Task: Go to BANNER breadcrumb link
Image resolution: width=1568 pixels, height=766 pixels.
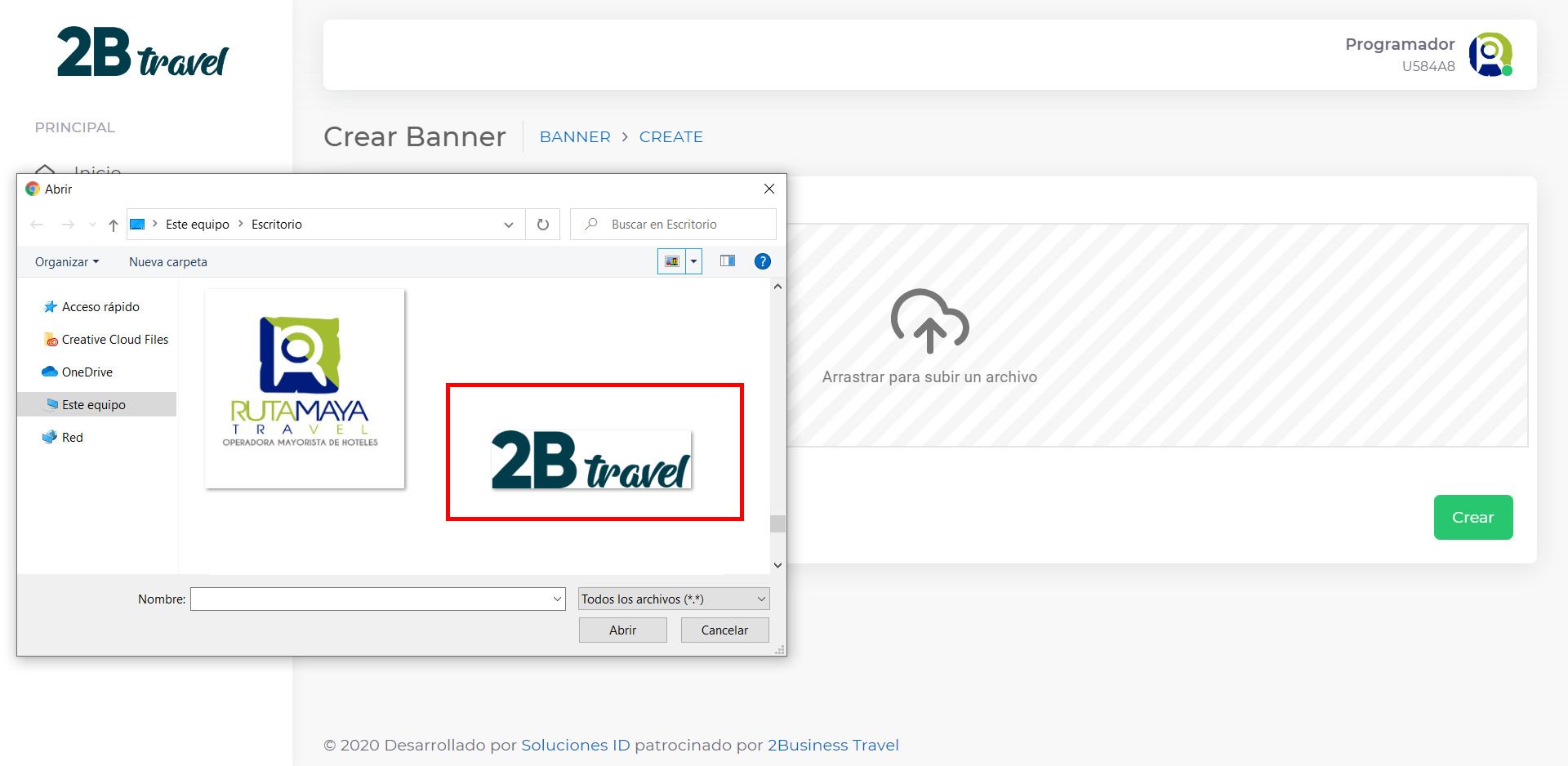Action: click(575, 137)
